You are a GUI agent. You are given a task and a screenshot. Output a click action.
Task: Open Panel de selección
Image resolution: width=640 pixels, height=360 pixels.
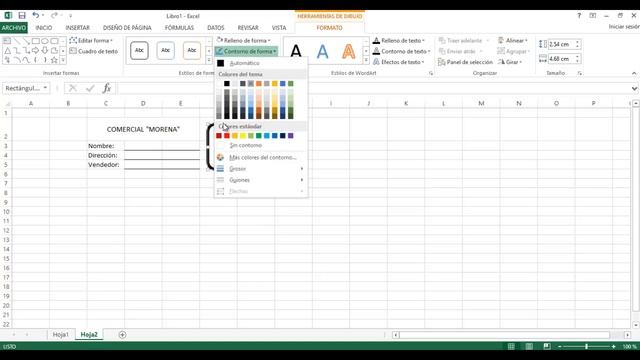(x=465, y=62)
